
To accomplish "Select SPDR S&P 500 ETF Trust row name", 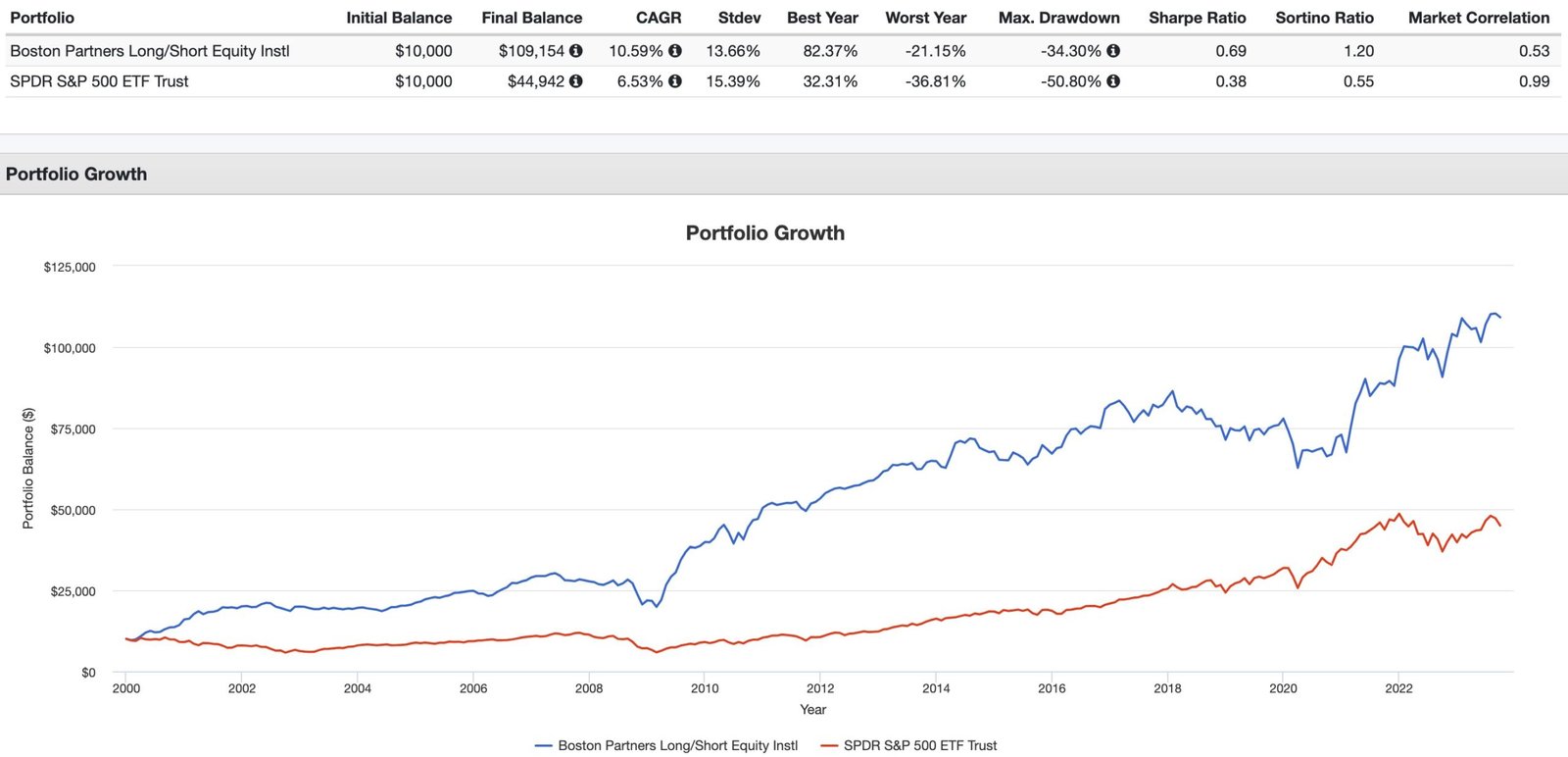I will click(99, 81).
